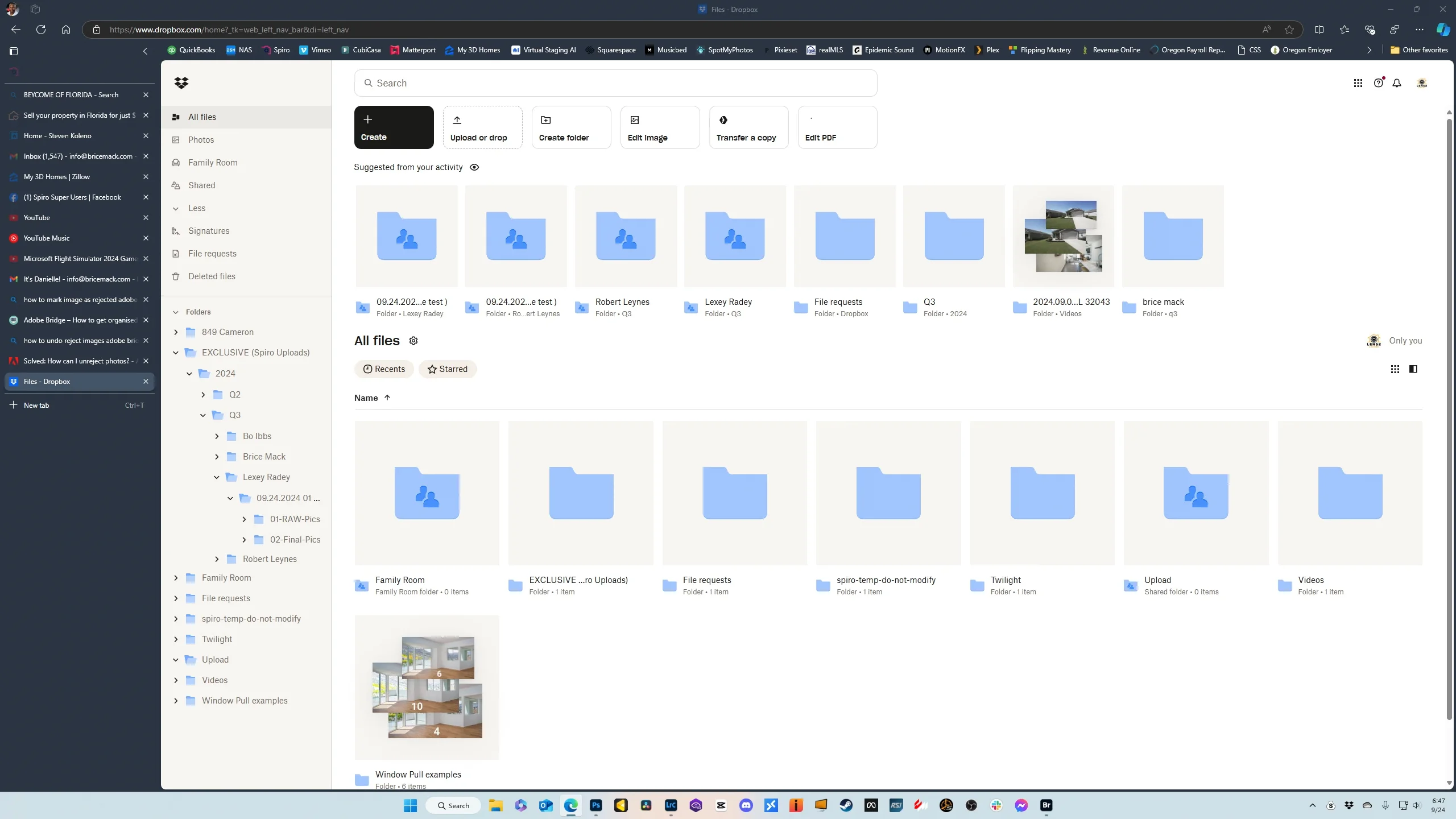This screenshot has width=1456, height=819.
Task: Click the Transfer a copy icon button
Action: click(x=748, y=127)
